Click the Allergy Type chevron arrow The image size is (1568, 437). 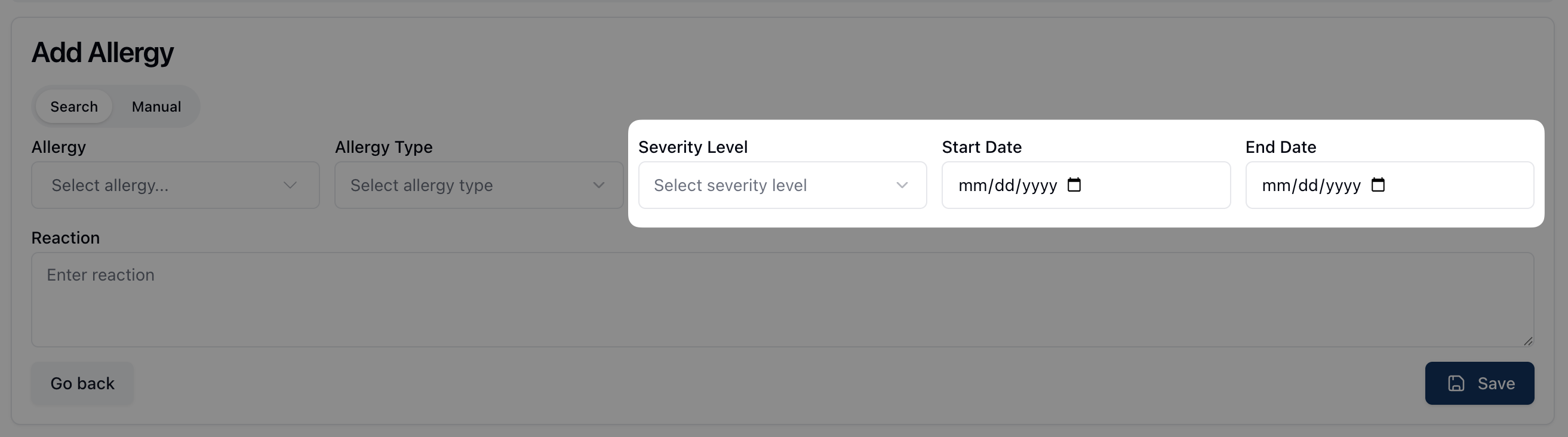point(599,185)
